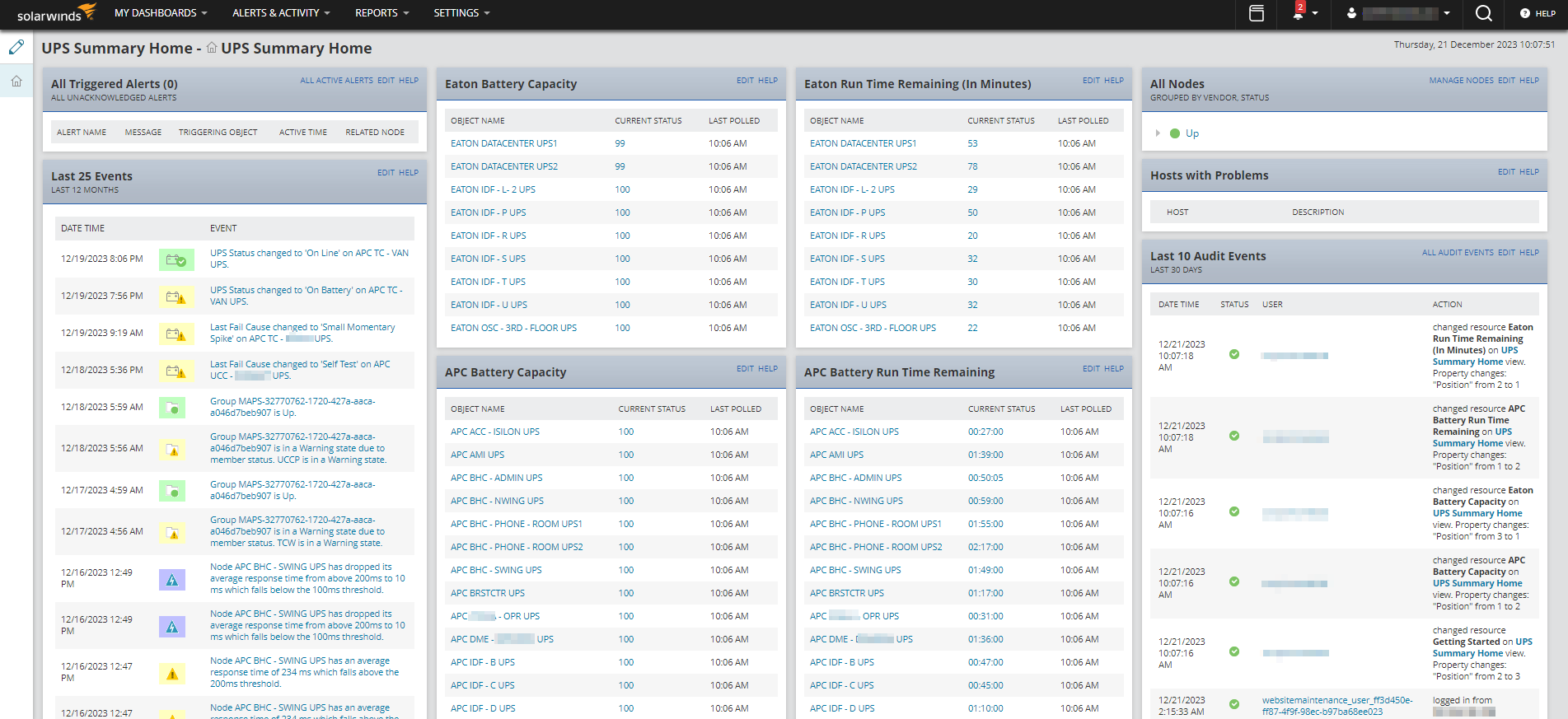Screen dimensions: 1568x719
Task: Click the Object Name header in APC Battery Capacity
Action: pos(477,409)
